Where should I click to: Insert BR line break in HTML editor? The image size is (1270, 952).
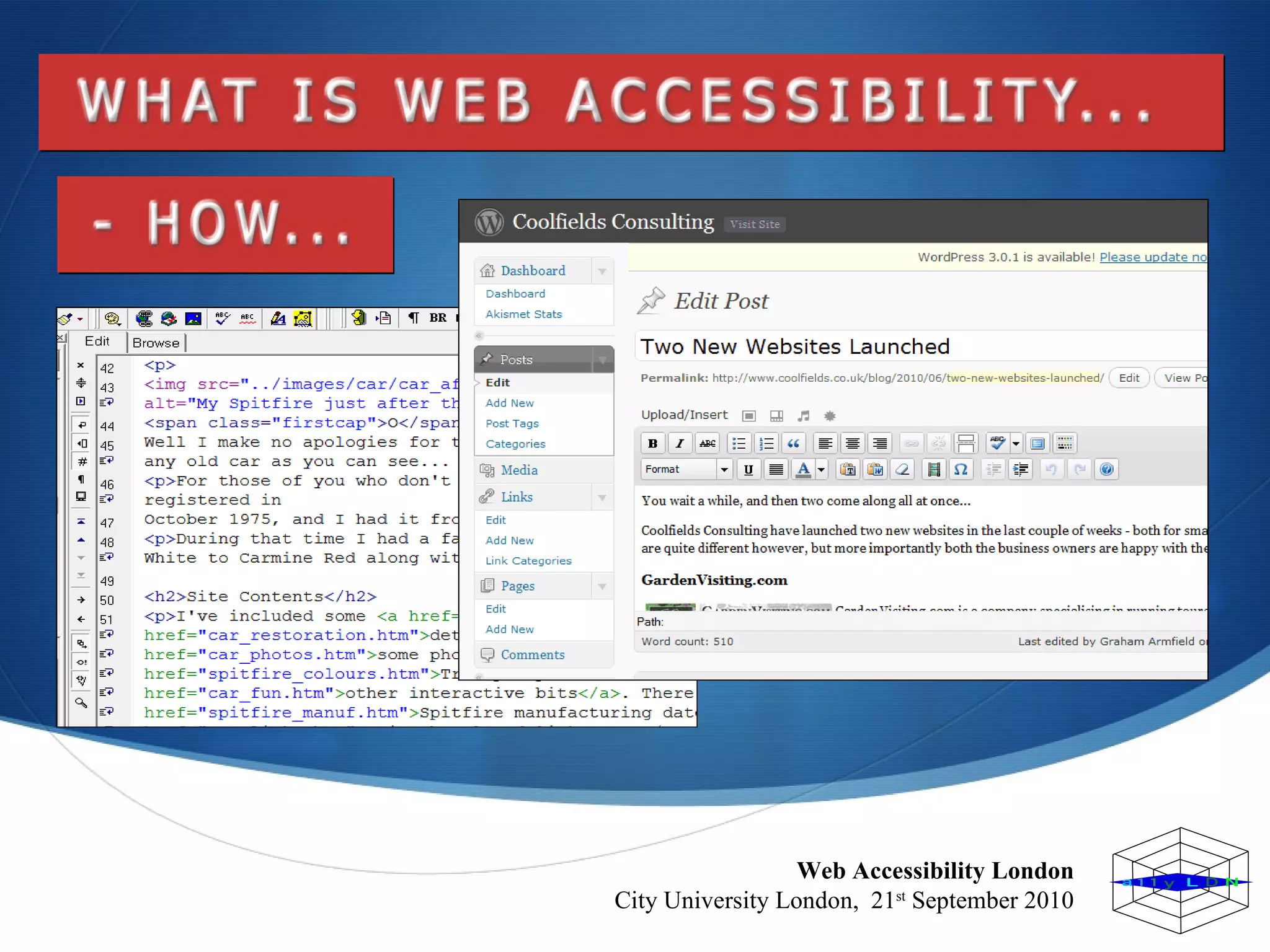(438, 318)
